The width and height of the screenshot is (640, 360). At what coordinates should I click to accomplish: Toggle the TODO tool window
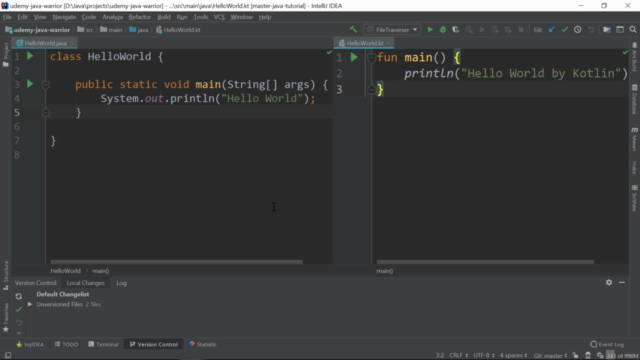[66, 344]
